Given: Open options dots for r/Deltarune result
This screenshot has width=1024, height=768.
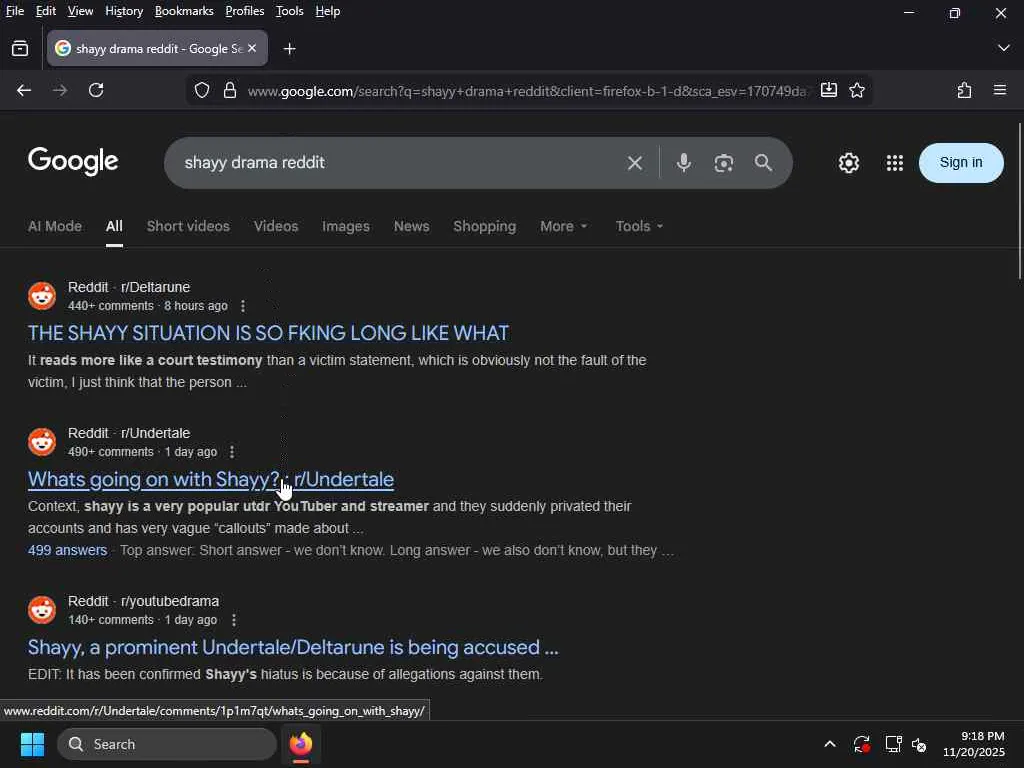Looking at the screenshot, I should (x=243, y=306).
